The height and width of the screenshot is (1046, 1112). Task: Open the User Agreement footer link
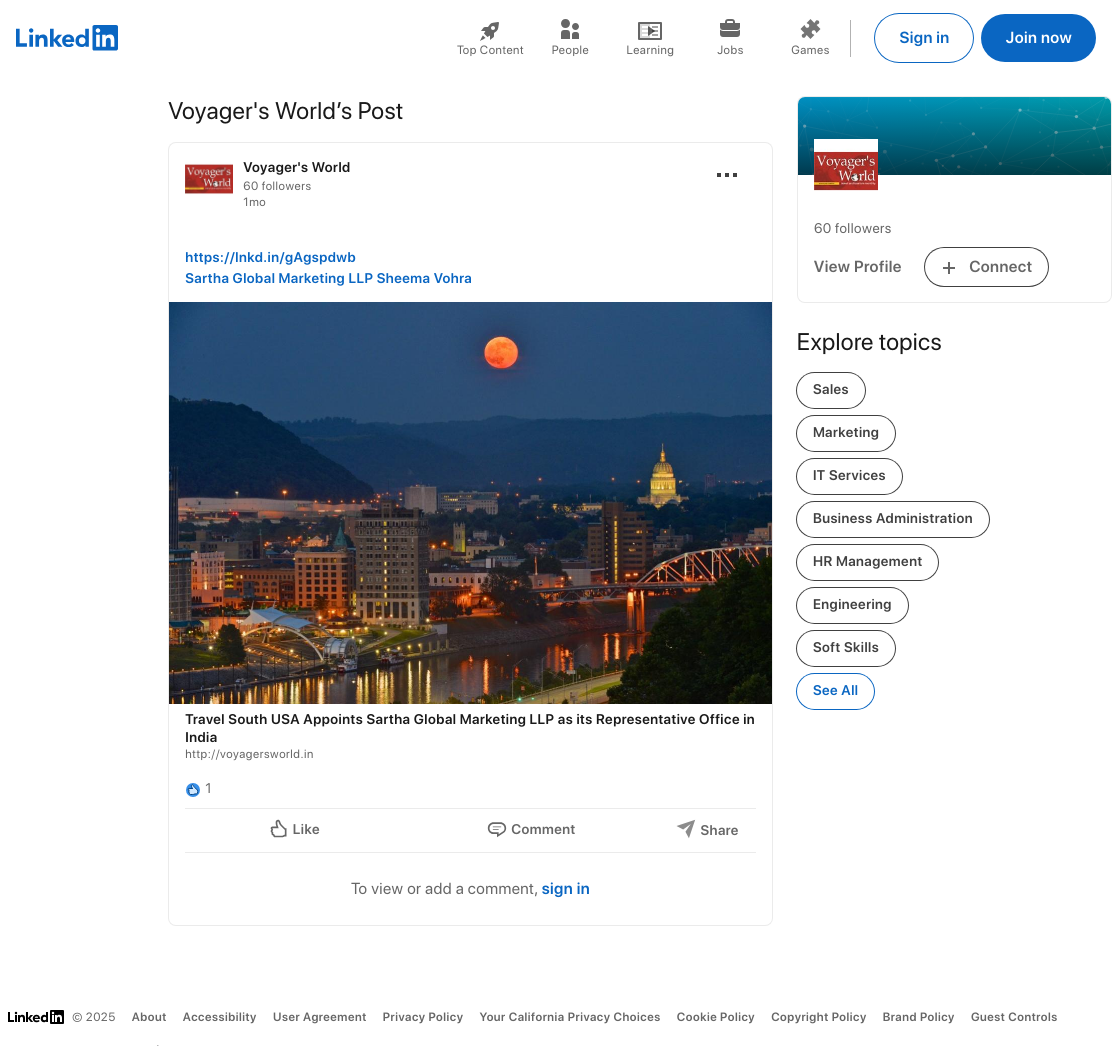319,1017
